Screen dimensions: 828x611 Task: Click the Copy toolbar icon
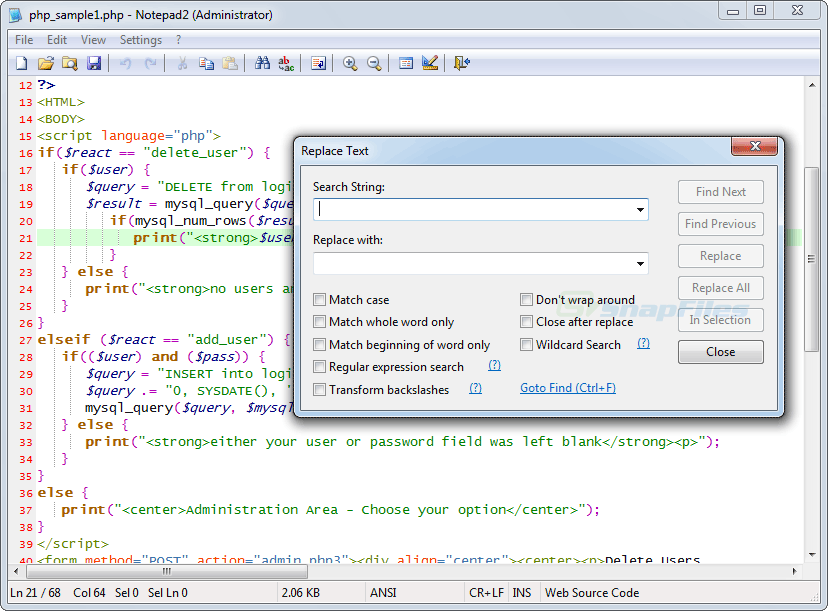pyautogui.click(x=206, y=63)
